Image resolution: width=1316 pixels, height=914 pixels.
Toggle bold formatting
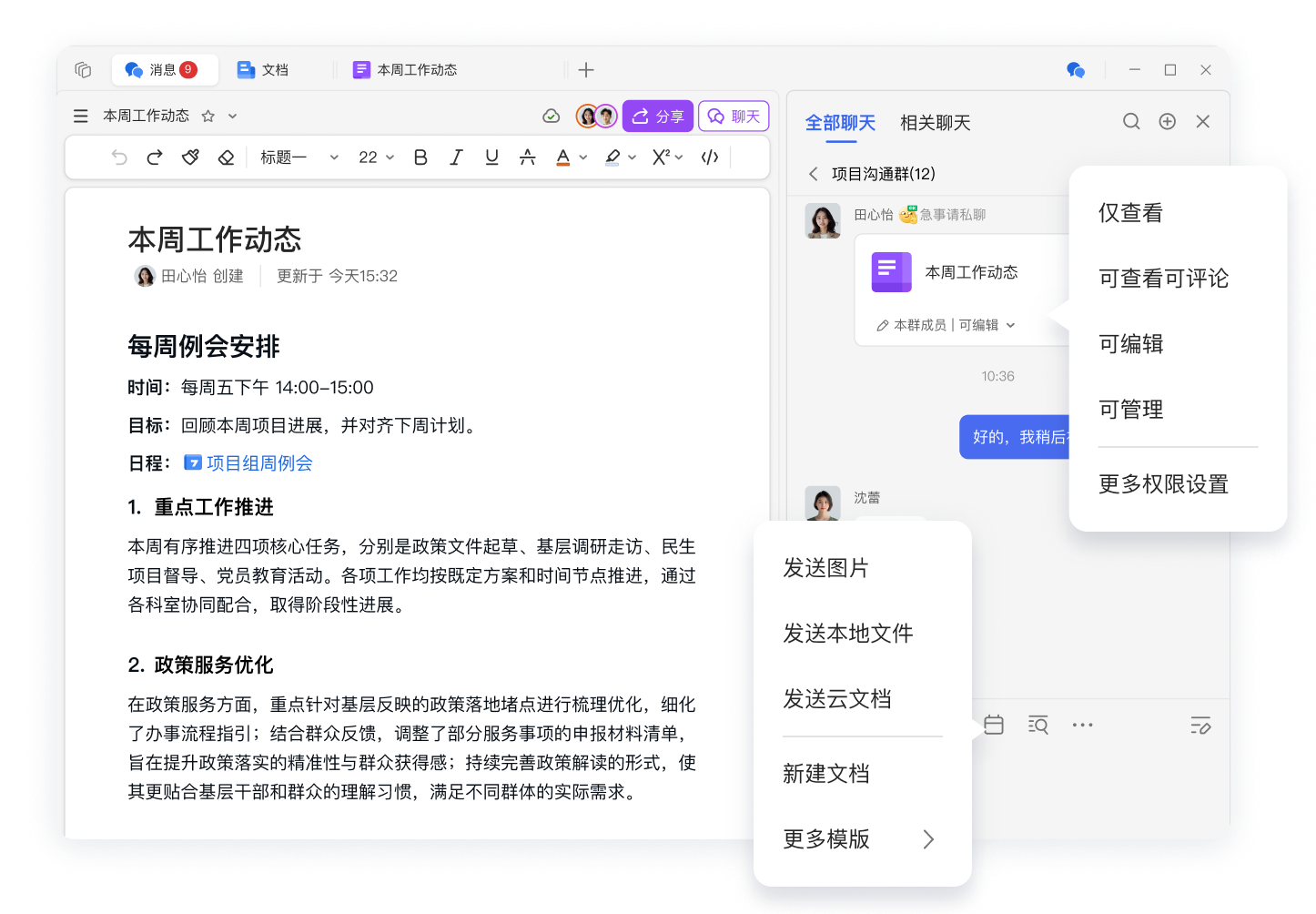[x=420, y=157]
